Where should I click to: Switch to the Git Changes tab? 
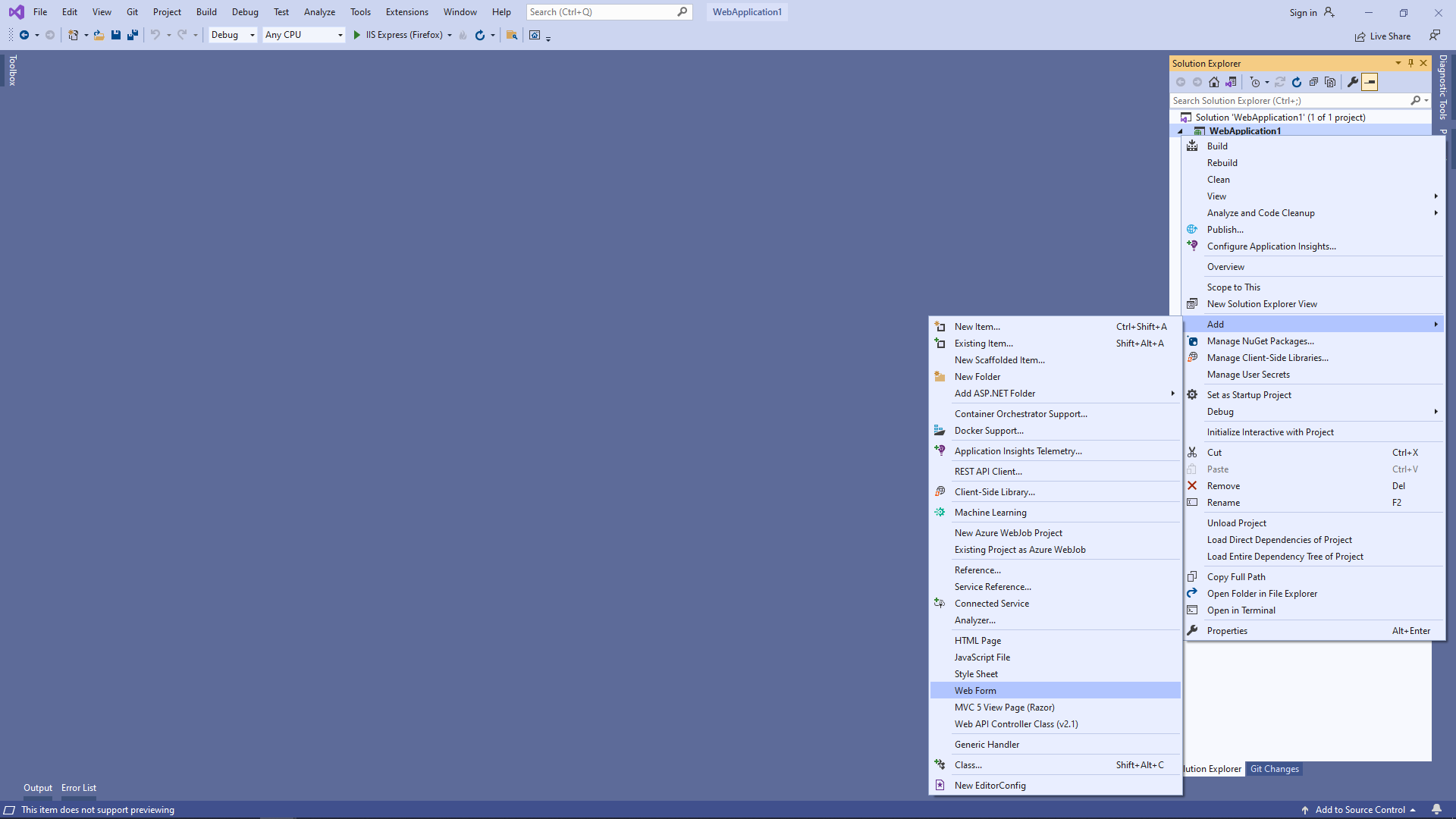pos(1275,768)
